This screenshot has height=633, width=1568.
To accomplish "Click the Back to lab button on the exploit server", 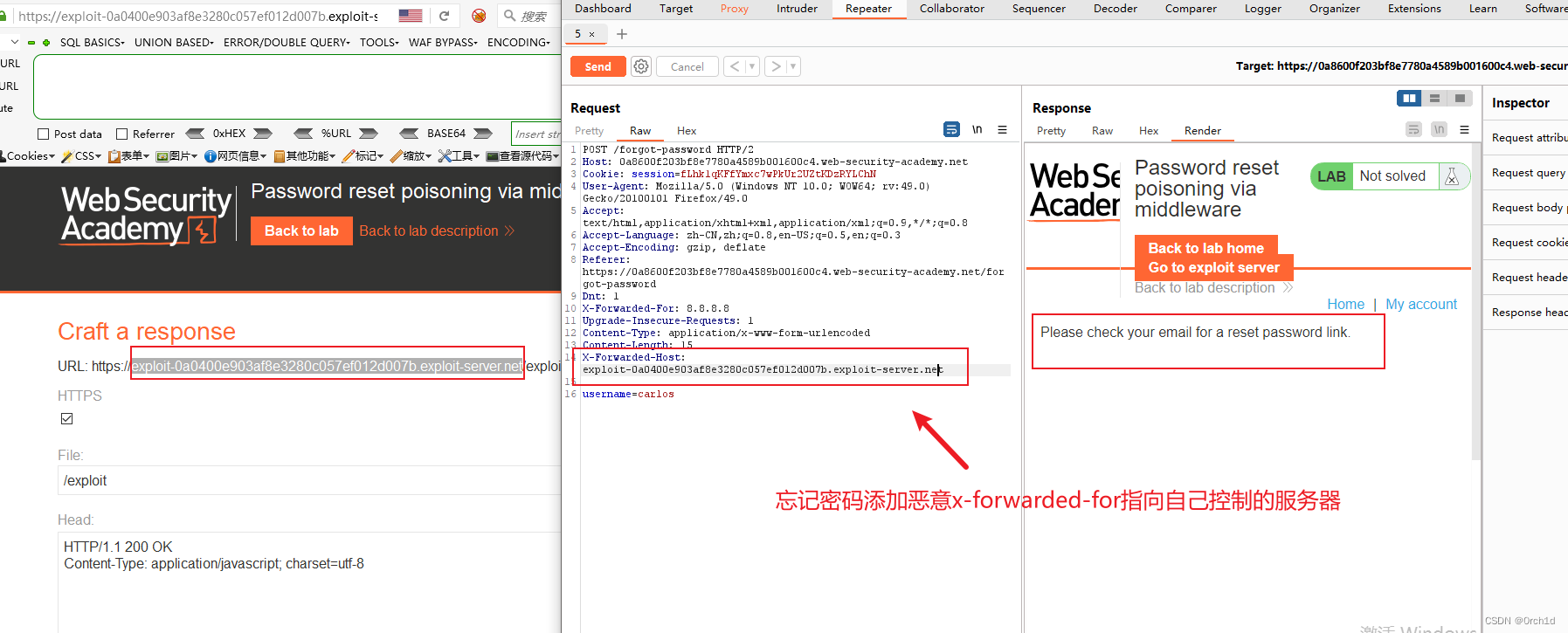I will 301,230.
